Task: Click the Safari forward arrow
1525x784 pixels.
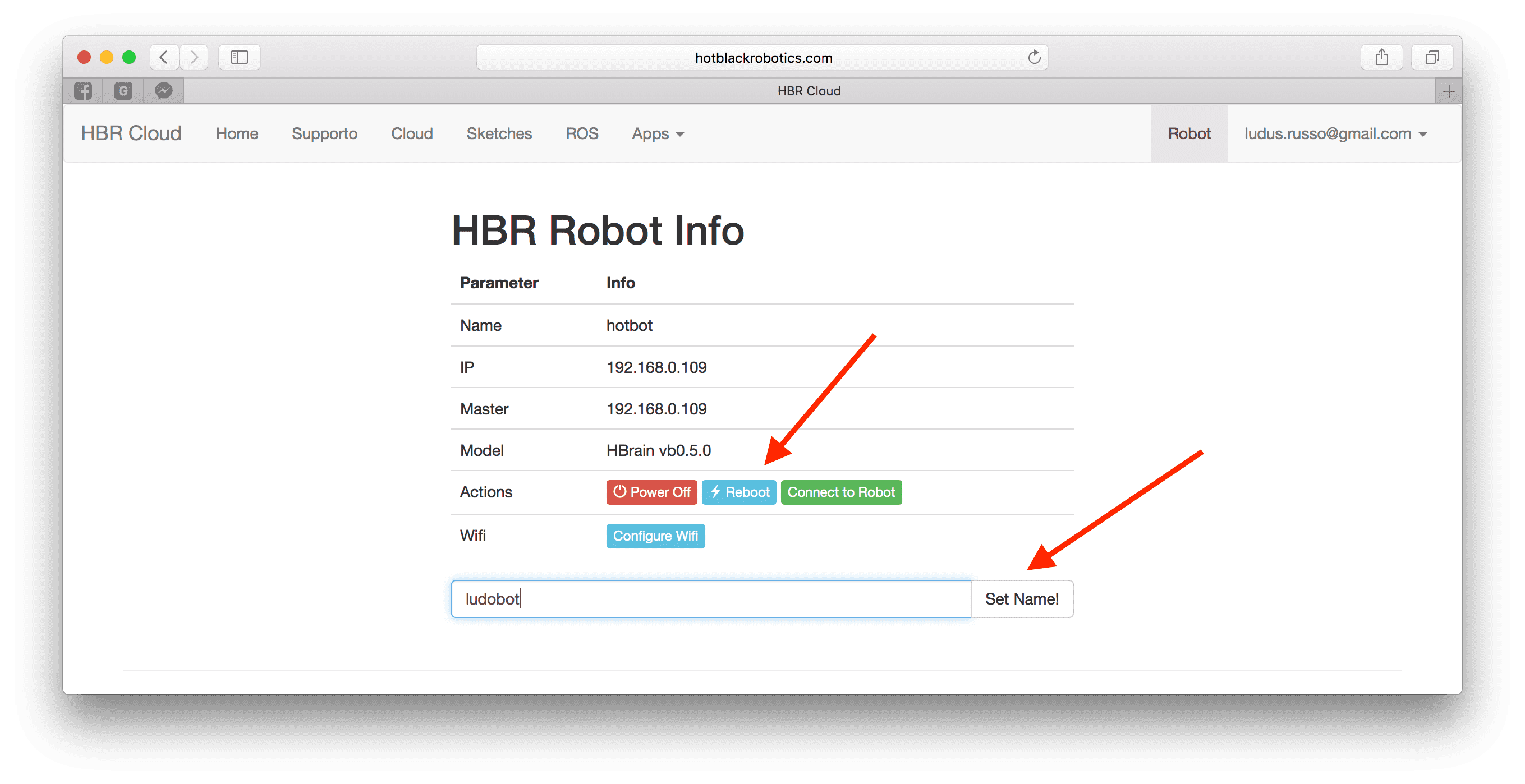Action: coord(194,57)
